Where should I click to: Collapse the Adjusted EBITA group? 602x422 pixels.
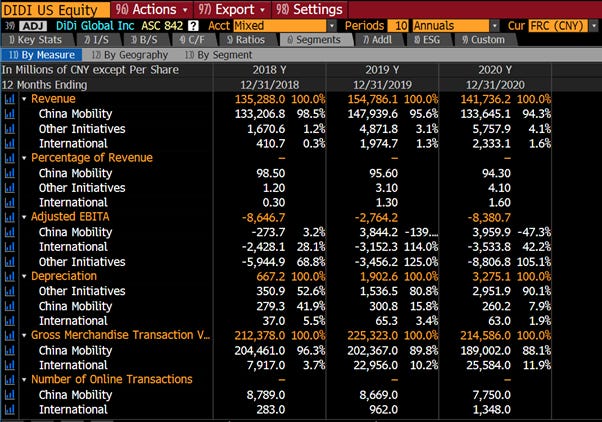coord(24,217)
